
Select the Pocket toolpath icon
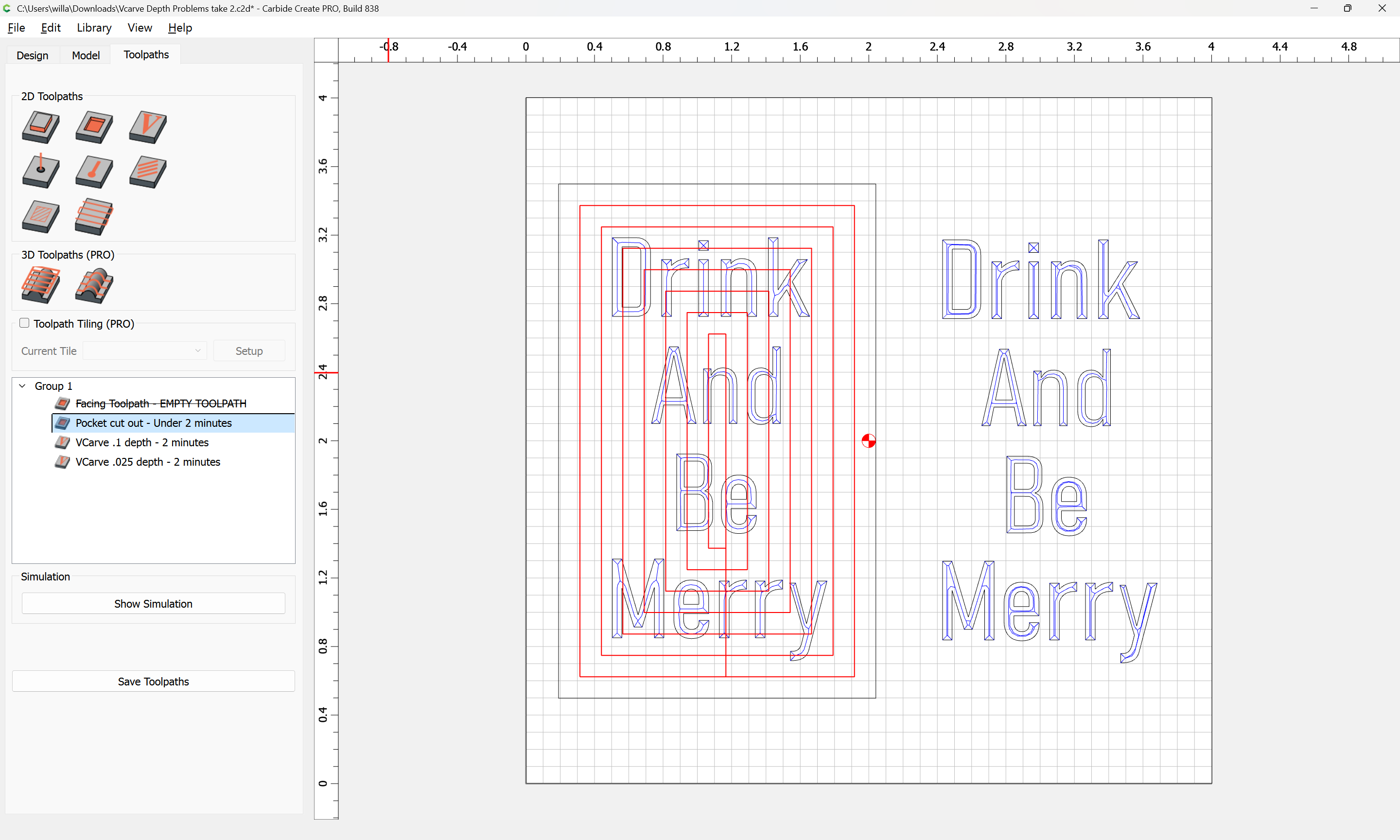pos(94,126)
